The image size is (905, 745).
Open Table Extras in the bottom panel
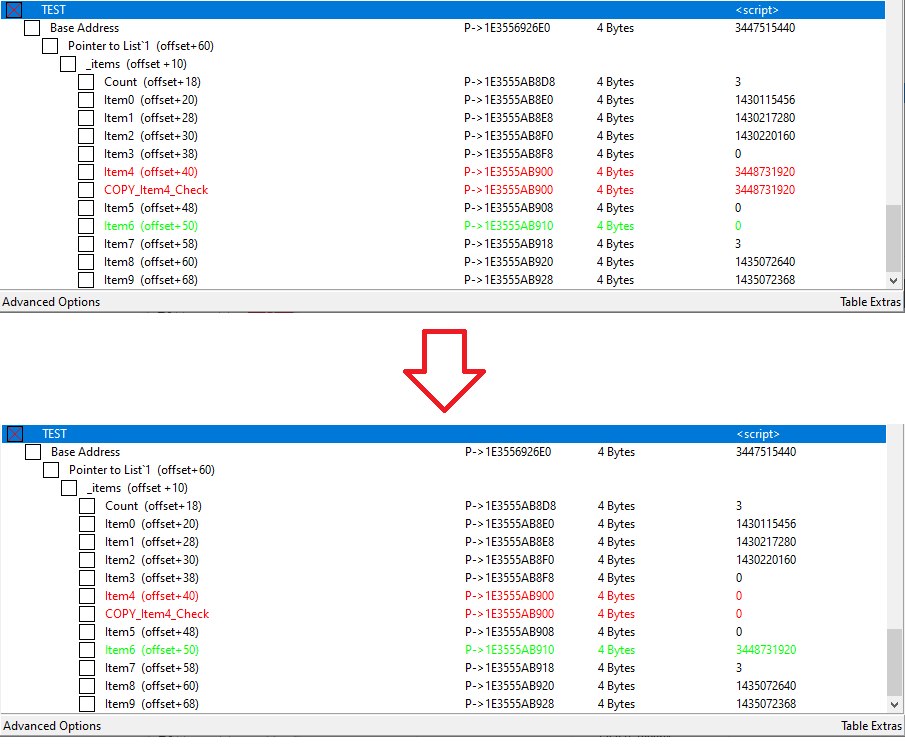(870, 726)
